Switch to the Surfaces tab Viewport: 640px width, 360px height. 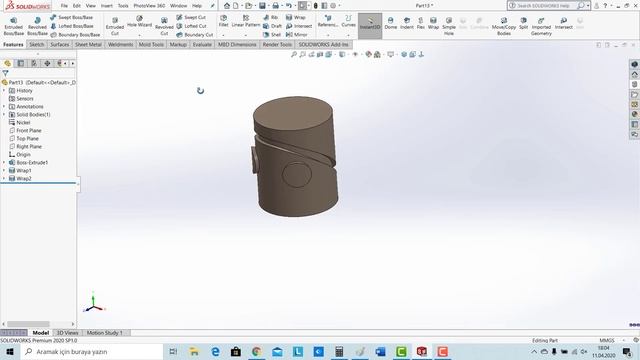60,44
